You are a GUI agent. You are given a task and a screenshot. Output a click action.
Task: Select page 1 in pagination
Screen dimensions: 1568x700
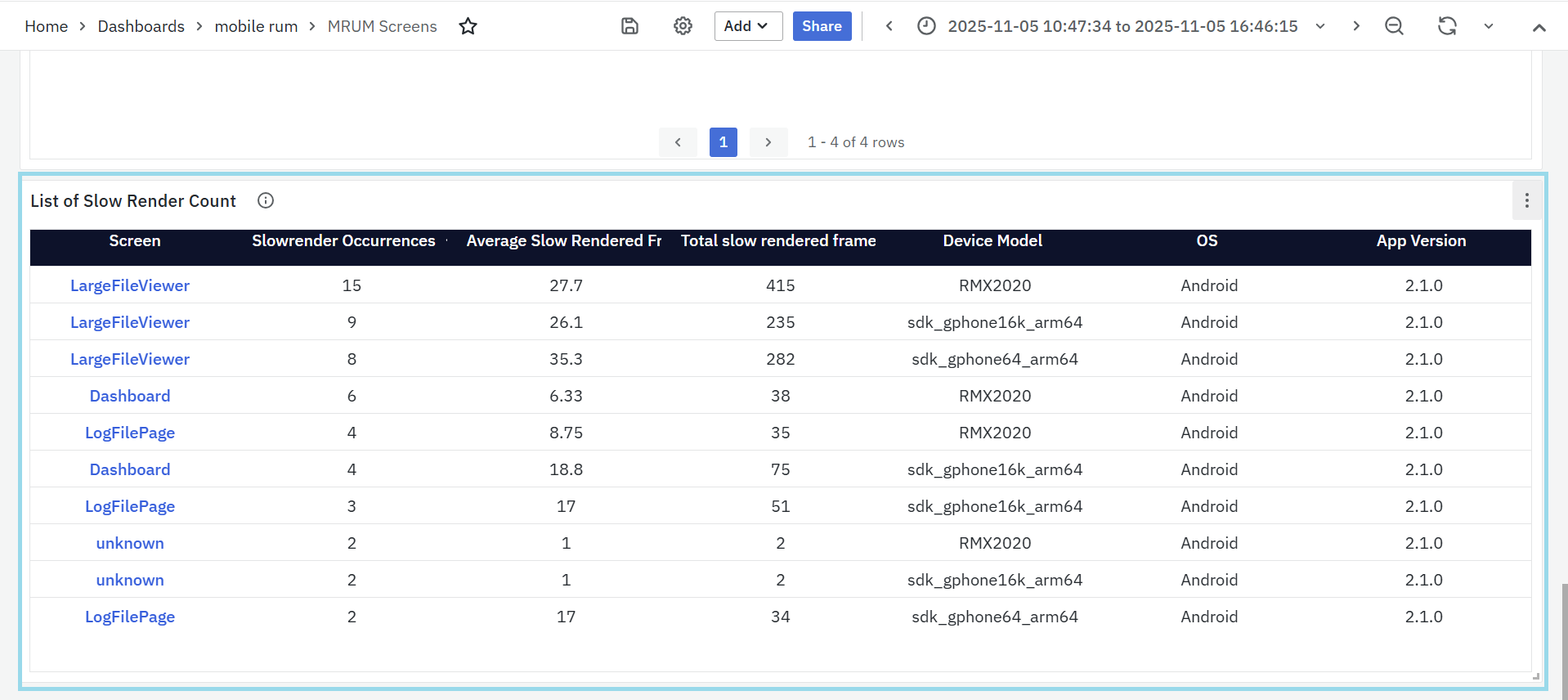(723, 142)
